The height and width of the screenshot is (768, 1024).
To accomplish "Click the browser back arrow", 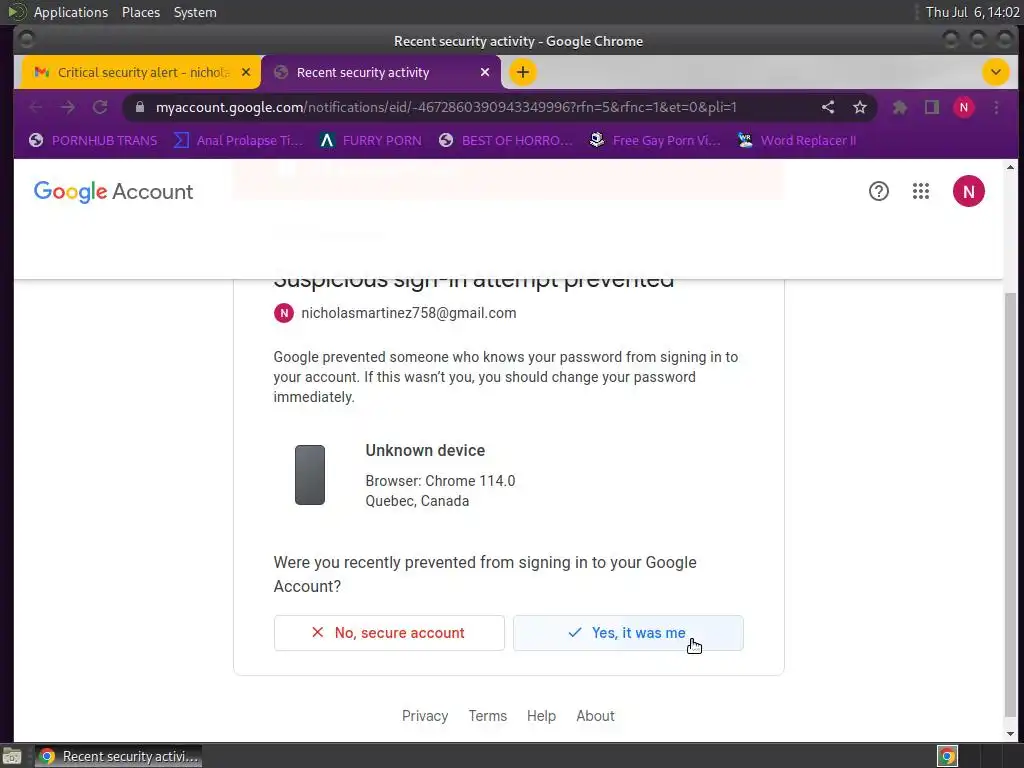I will coord(36,107).
